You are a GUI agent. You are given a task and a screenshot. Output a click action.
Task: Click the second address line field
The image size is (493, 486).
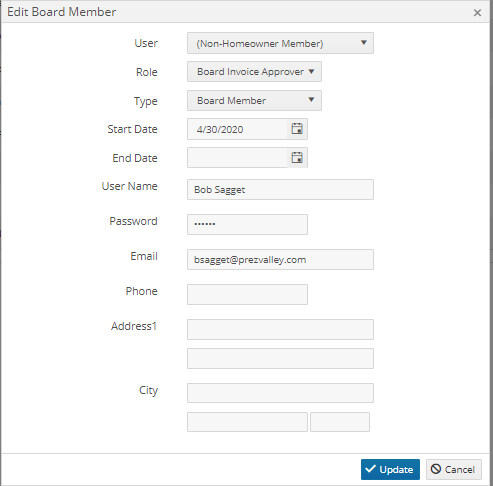coord(280,358)
